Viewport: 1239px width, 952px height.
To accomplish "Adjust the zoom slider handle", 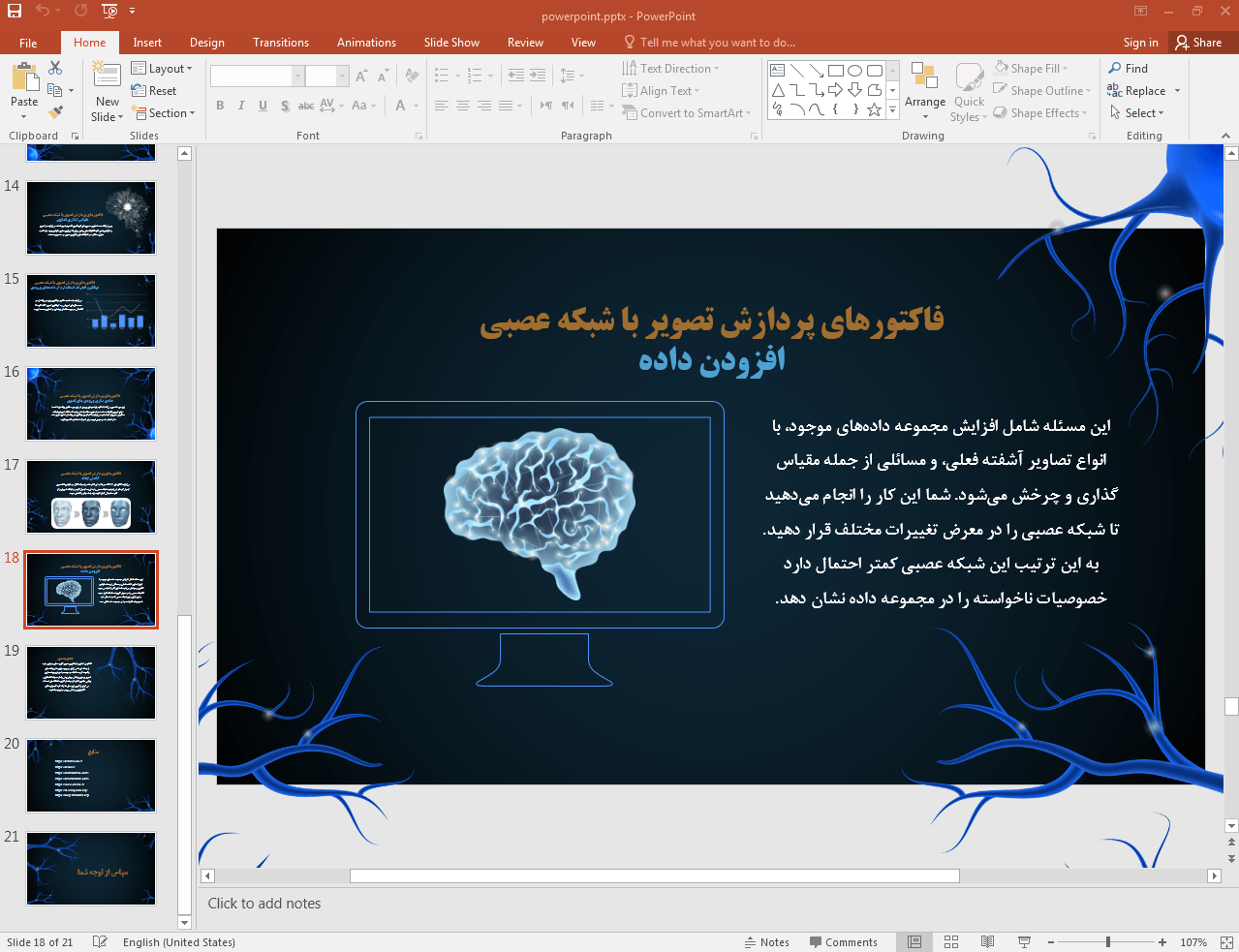I will click(x=1107, y=942).
